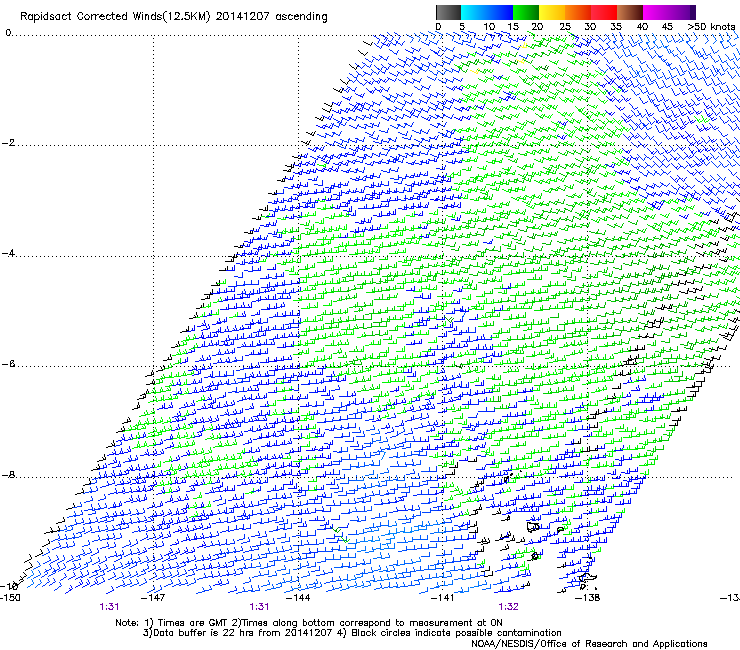The width and height of the screenshot is (740, 650).
Task: Click the title text 'Rapidscat Corrected Winds(12.5KM)'
Action: click(115, 17)
